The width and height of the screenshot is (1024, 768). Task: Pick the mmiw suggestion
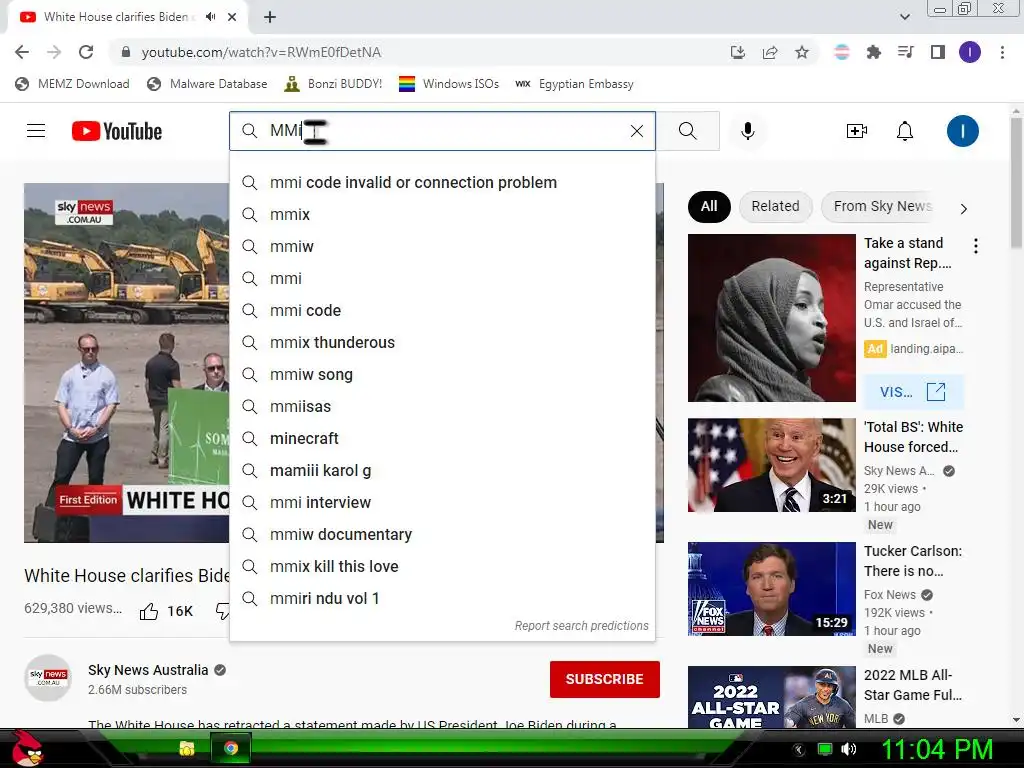point(442,246)
